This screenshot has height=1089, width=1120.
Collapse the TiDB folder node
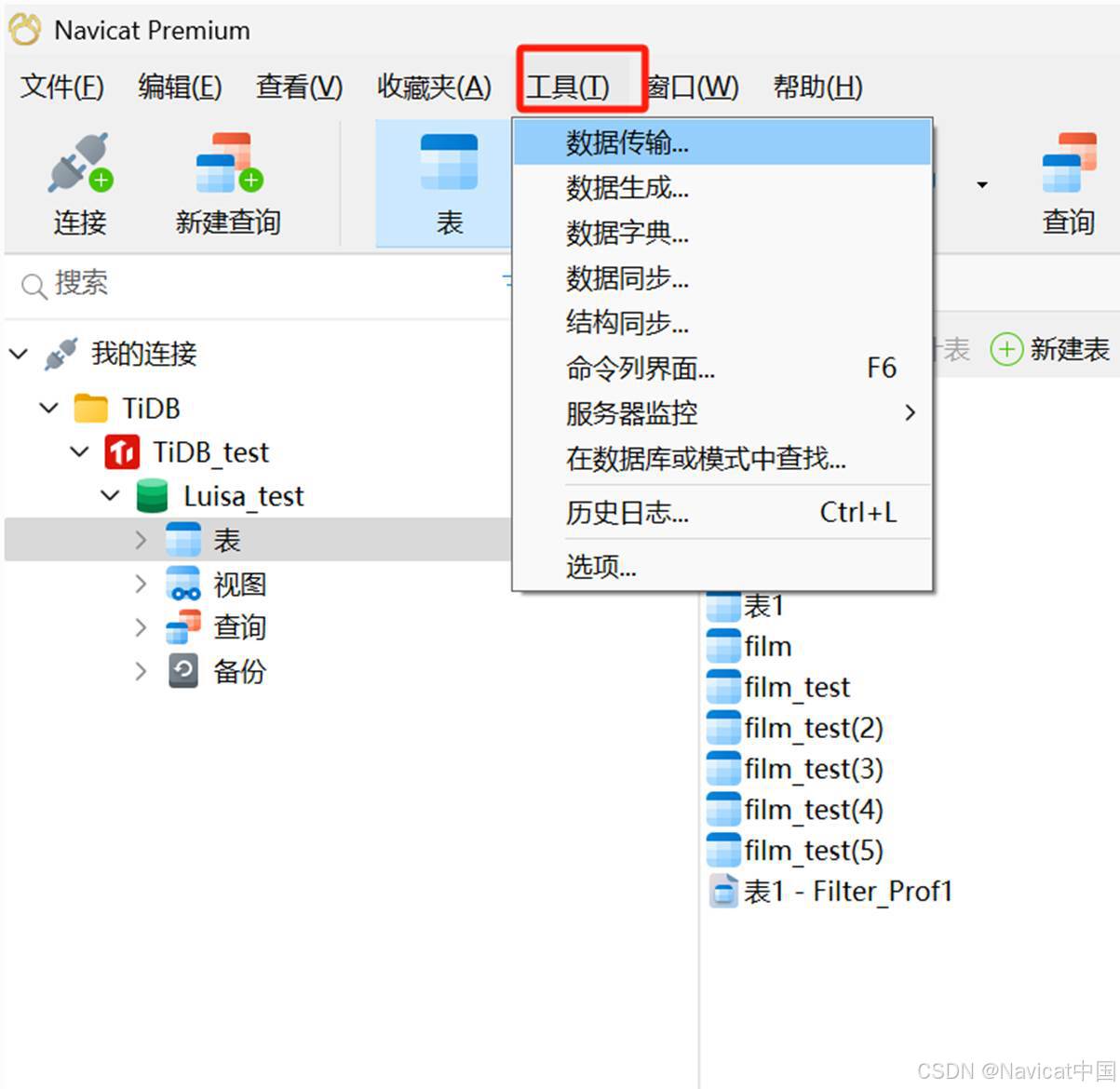pos(49,408)
